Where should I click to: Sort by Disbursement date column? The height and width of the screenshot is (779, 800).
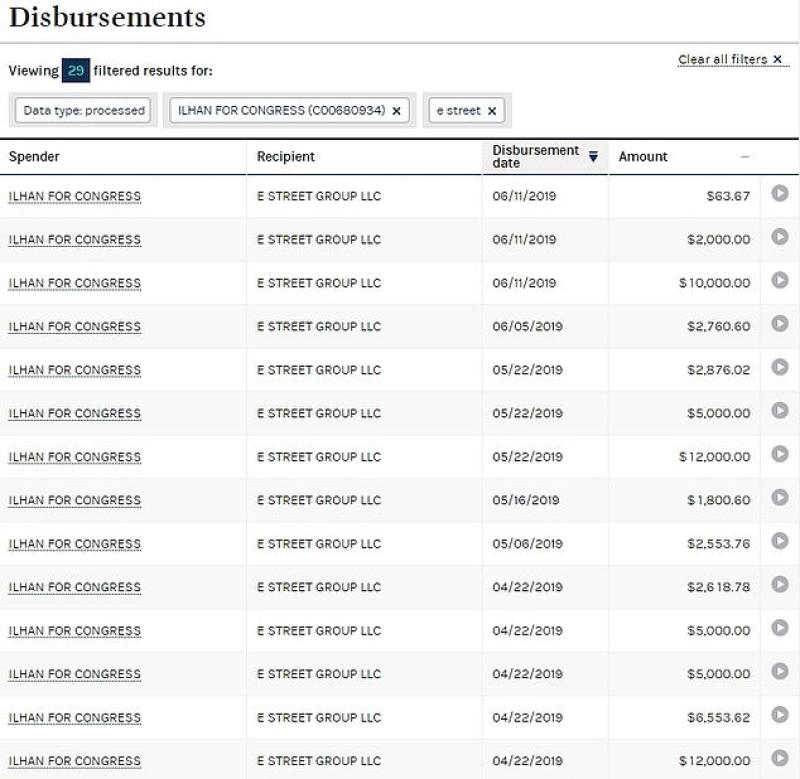pos(544,157)
